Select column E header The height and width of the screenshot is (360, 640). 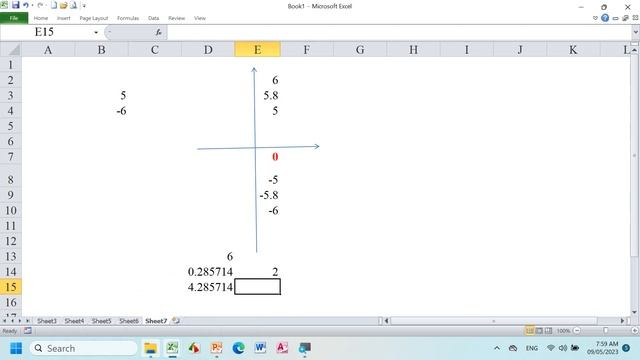(257, 50)
